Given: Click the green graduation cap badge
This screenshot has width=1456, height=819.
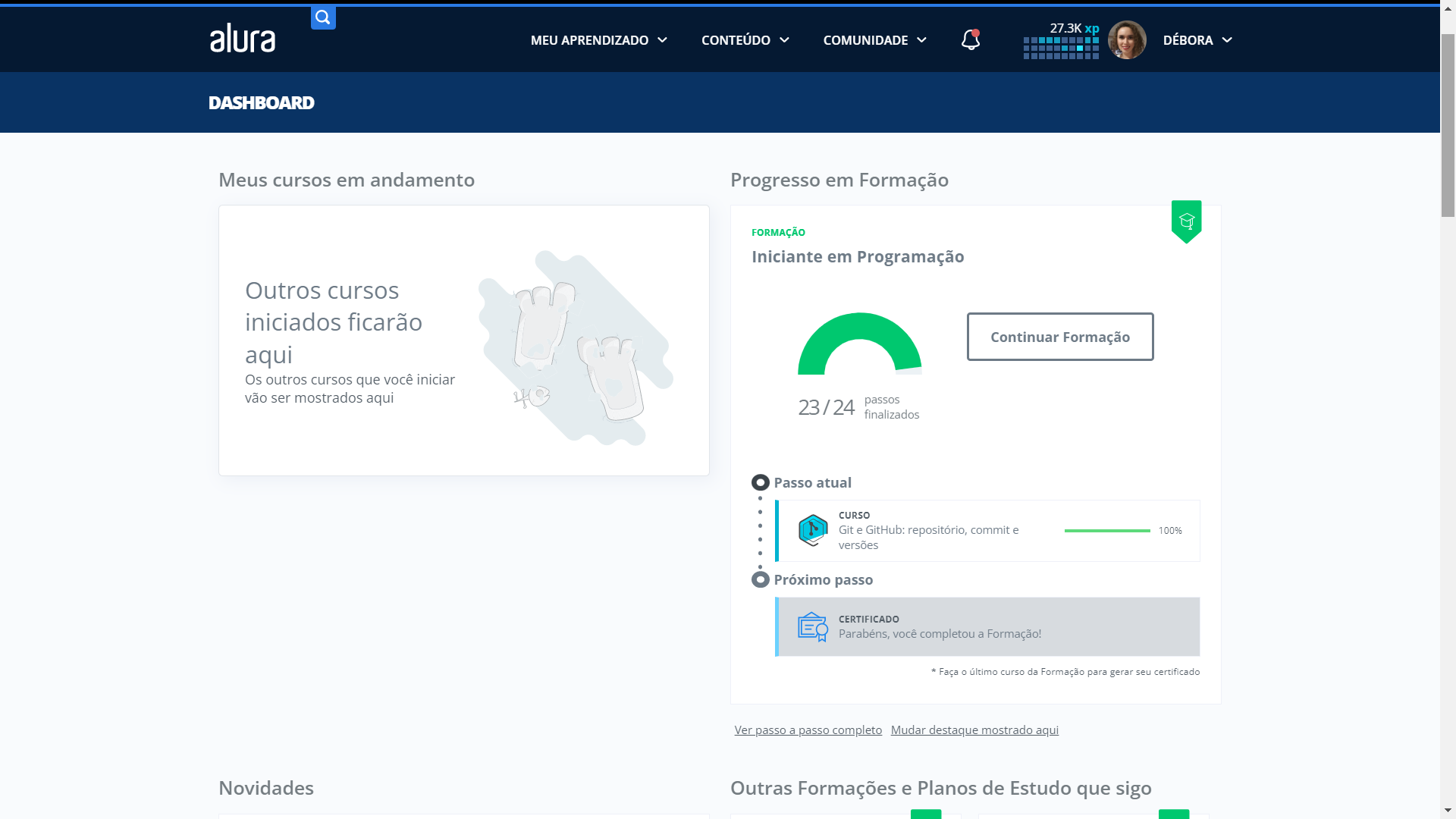Looking at the screenshot, I should [x=1187, y=221].
